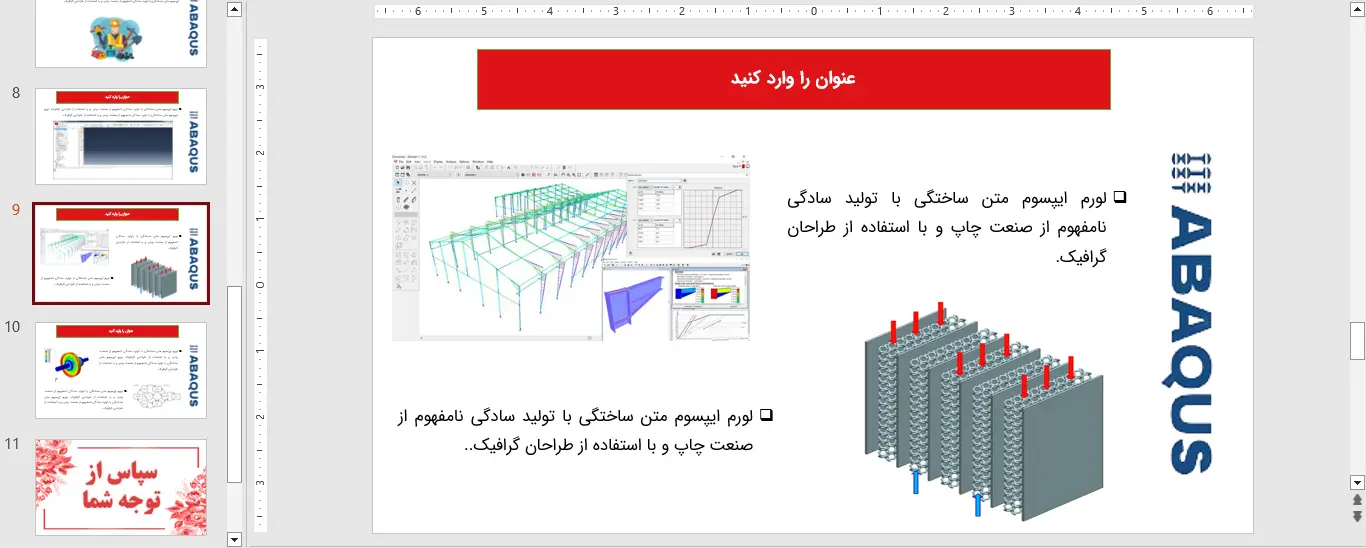Image resolution: width=1366 pixels, height=548 pixels.
Task: Select partially visible slide thumbnail above slide 8
Action: (121, 33)
